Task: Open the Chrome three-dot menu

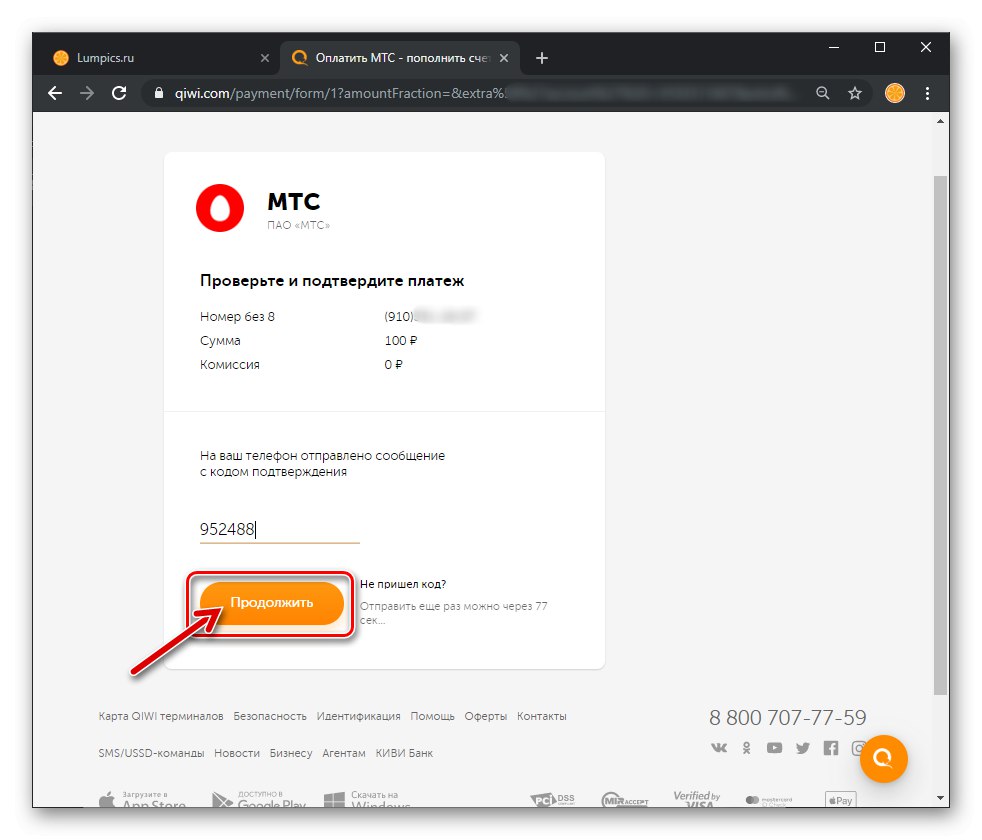Action: coord(928,93)
